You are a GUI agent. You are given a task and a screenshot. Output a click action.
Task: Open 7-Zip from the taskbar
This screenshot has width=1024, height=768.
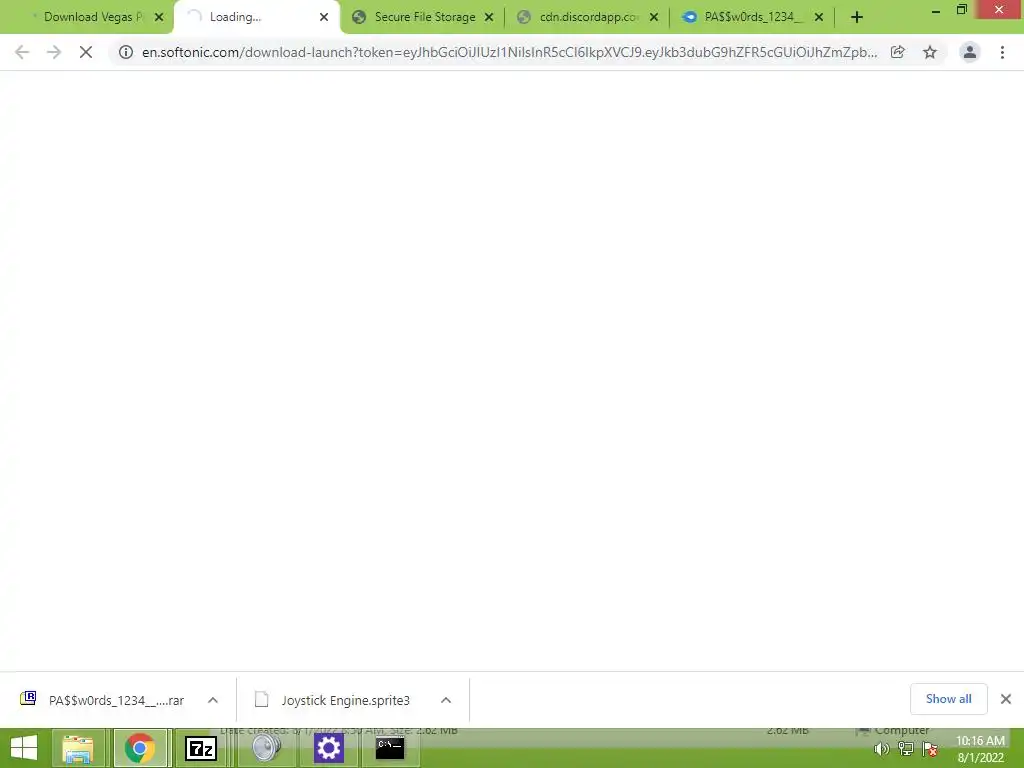pyautogui.click(x=201, y=748)
